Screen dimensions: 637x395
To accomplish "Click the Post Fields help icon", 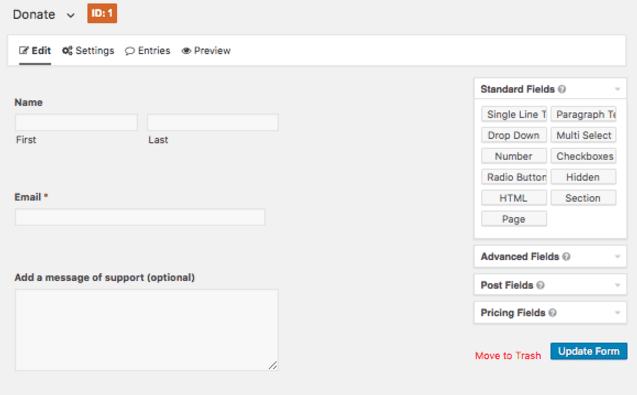I will [540, 285].
